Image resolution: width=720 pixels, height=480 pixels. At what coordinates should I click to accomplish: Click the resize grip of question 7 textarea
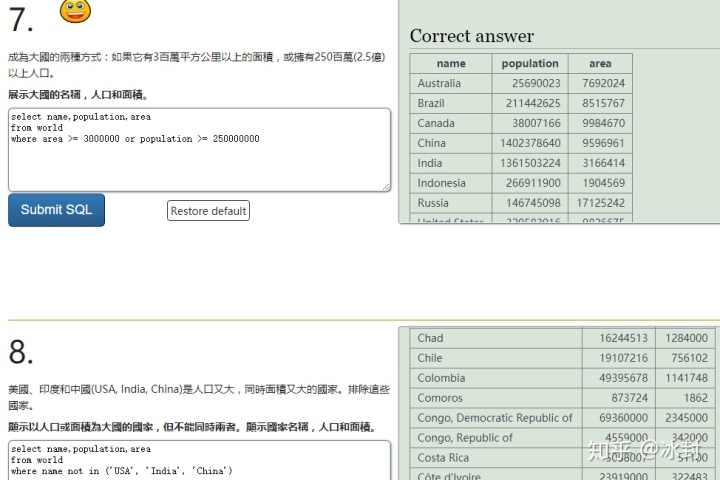(386, 187)
